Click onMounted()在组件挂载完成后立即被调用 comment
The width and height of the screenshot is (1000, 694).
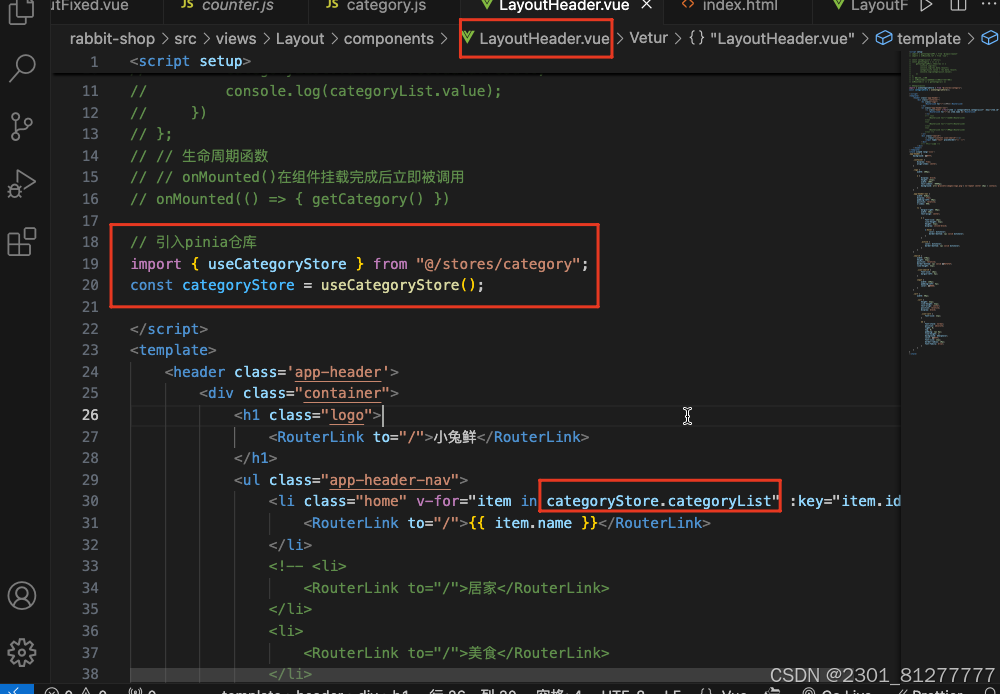pyautogui.click(x=323, y=177)
